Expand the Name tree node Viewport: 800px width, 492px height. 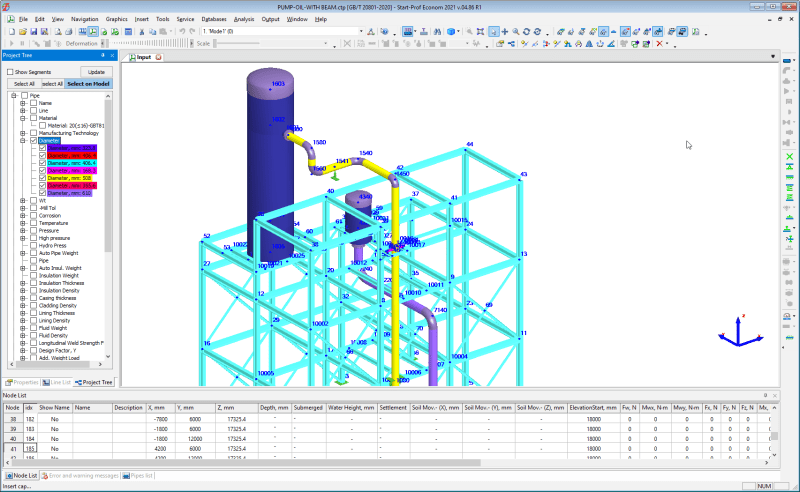coord(22,103)
